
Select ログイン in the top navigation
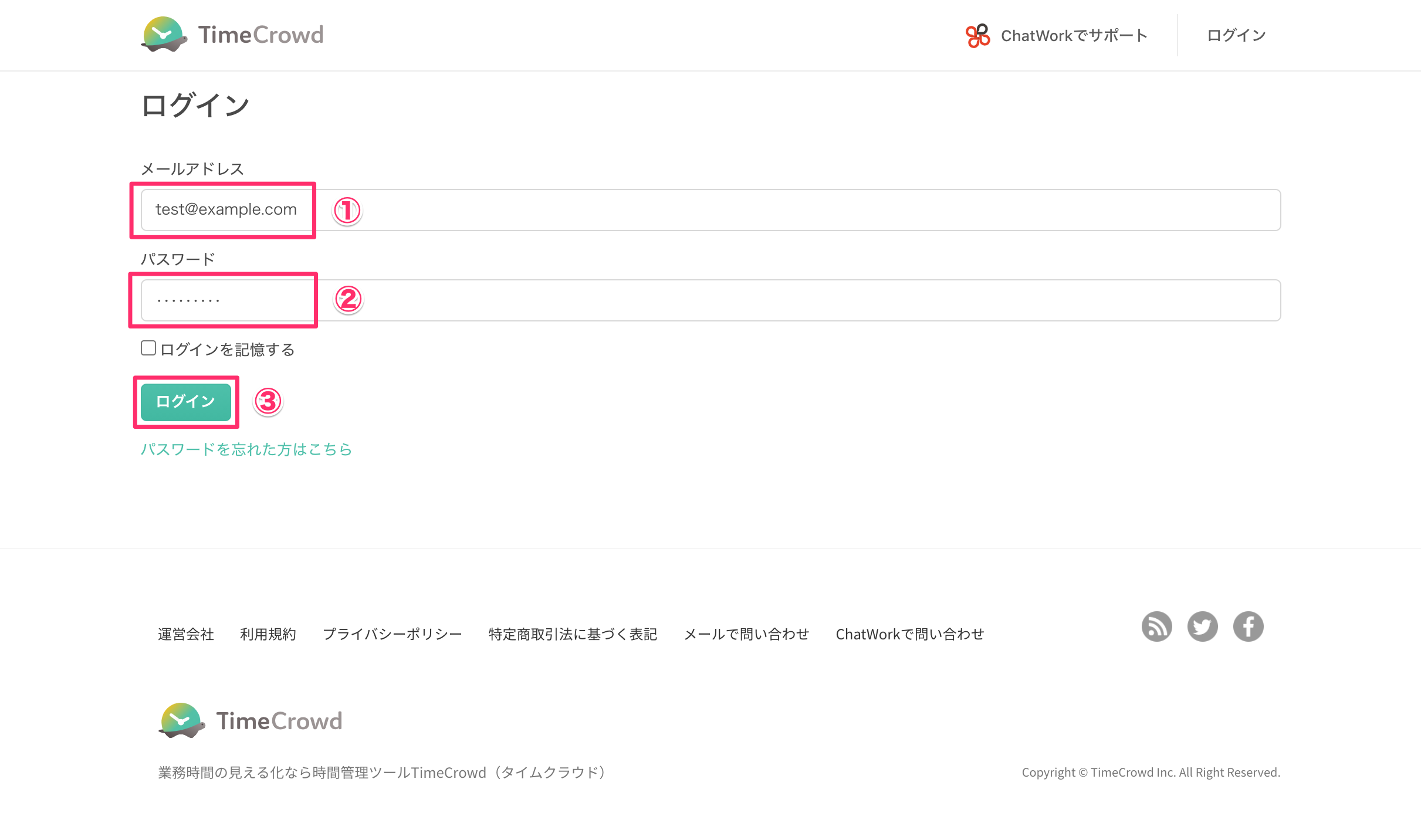click(x=1235, y=35)
